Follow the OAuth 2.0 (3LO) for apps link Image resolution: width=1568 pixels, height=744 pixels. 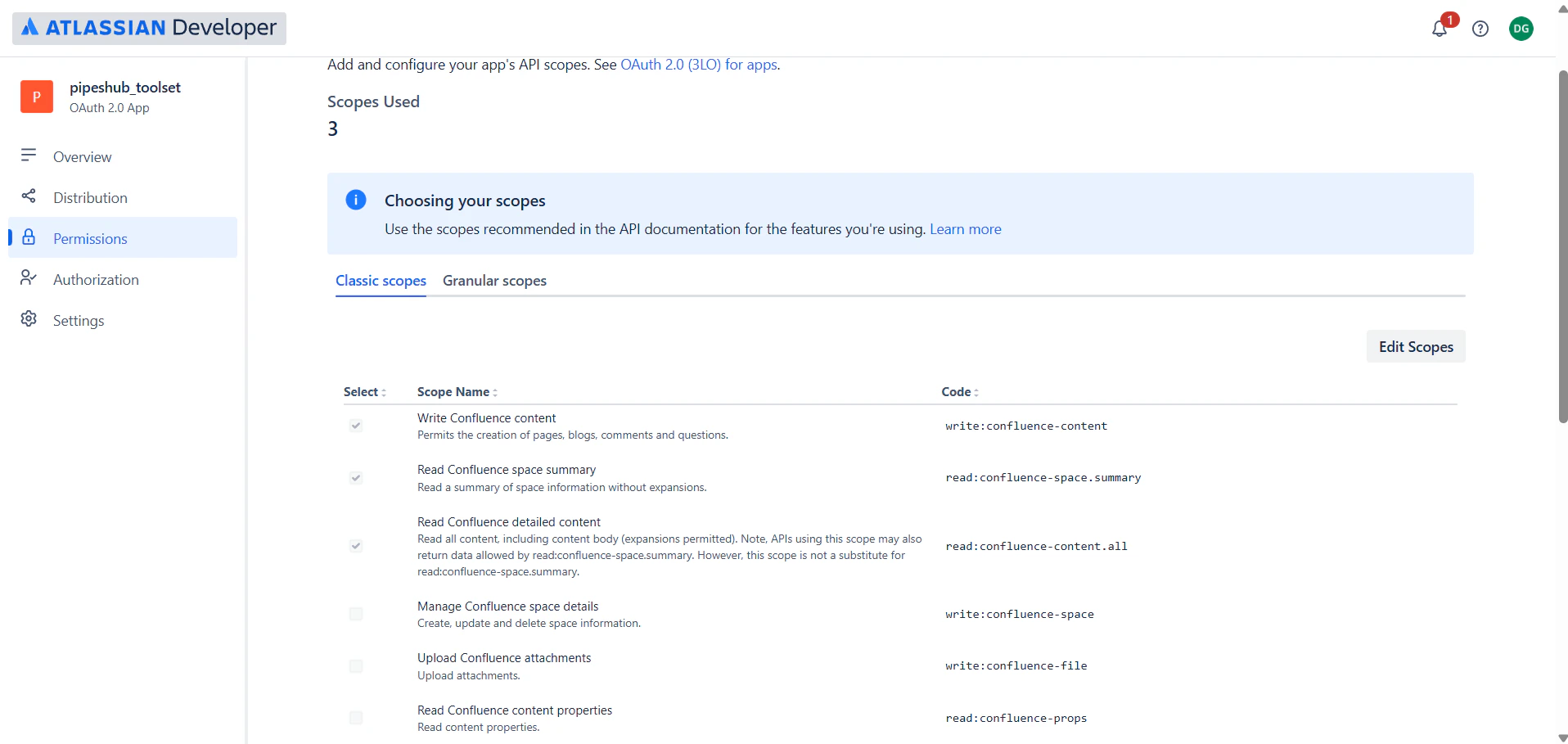(x=699, y=65)
